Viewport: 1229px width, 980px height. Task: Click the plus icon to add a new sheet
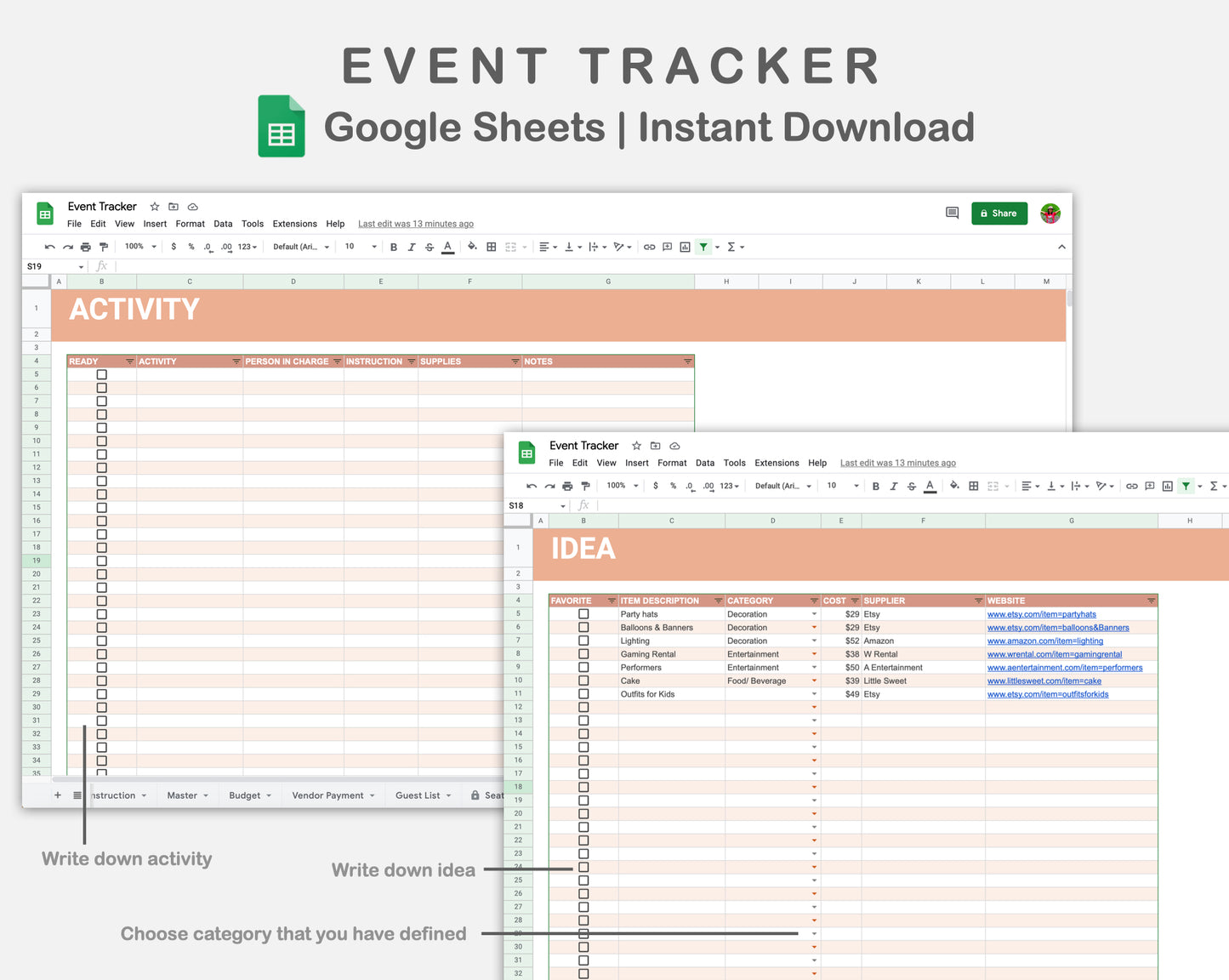click(57, 795)
